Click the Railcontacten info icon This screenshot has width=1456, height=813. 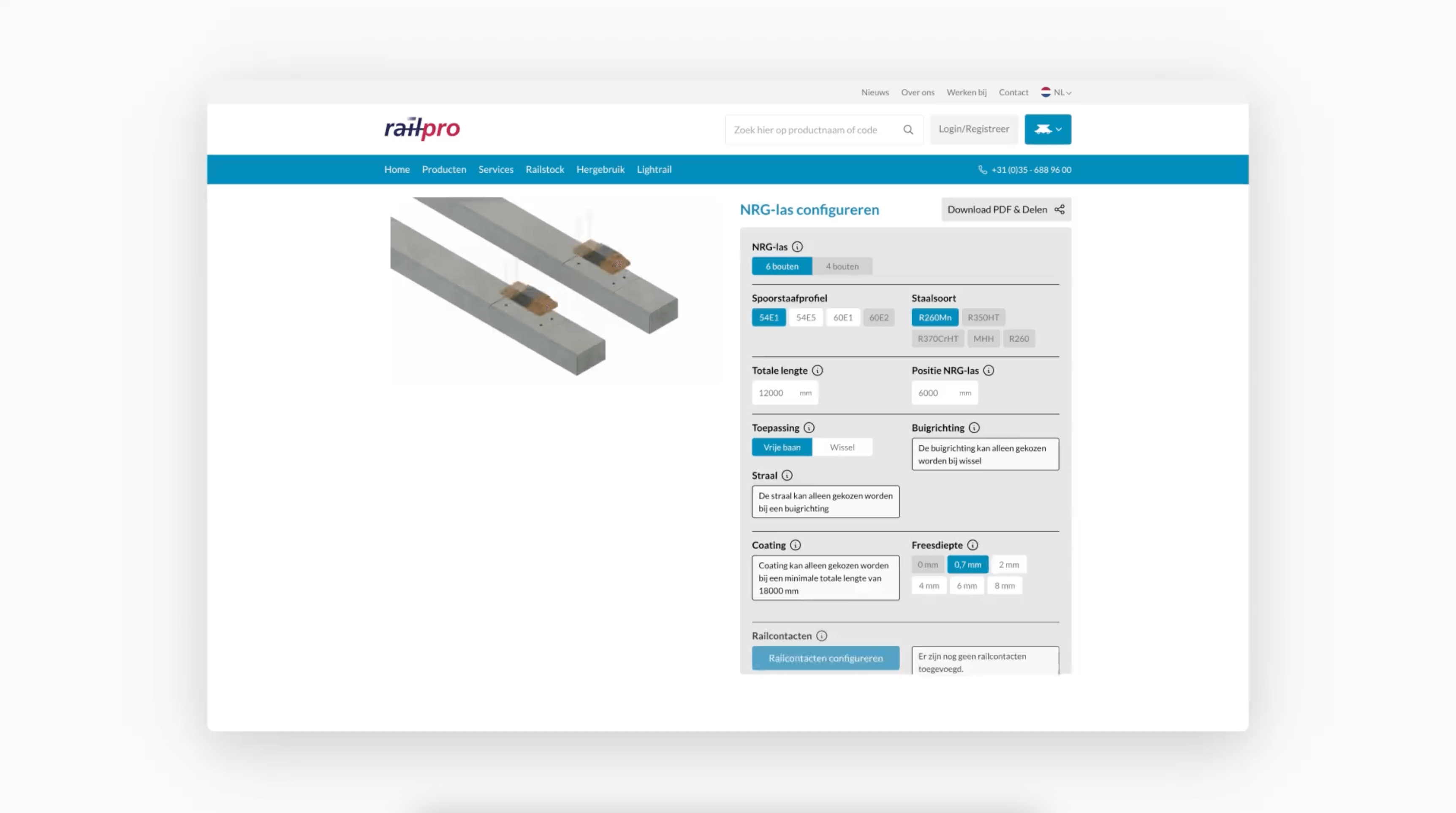(x=821, y=636)
